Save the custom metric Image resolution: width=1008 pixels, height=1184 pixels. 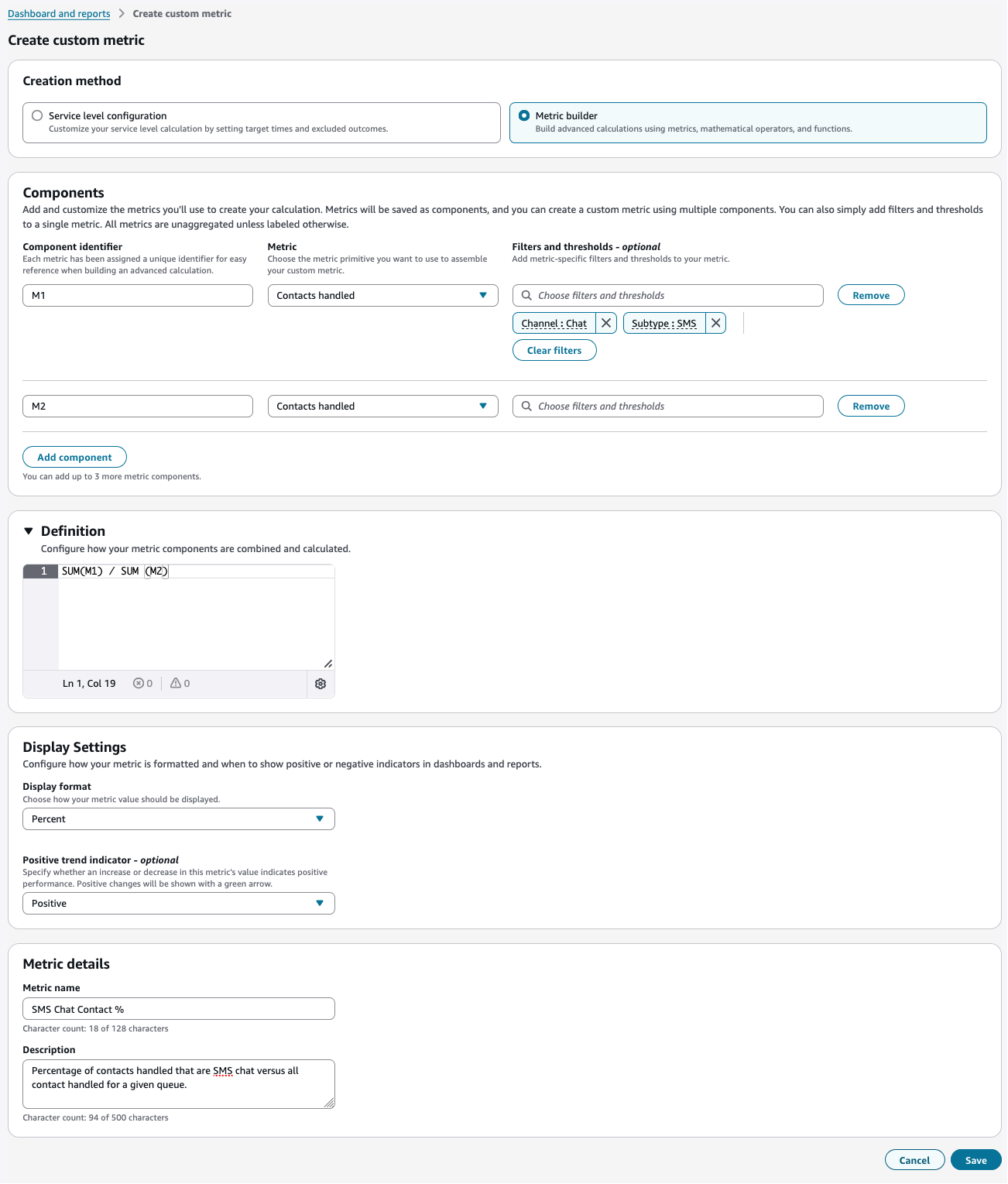(975, 1160)
